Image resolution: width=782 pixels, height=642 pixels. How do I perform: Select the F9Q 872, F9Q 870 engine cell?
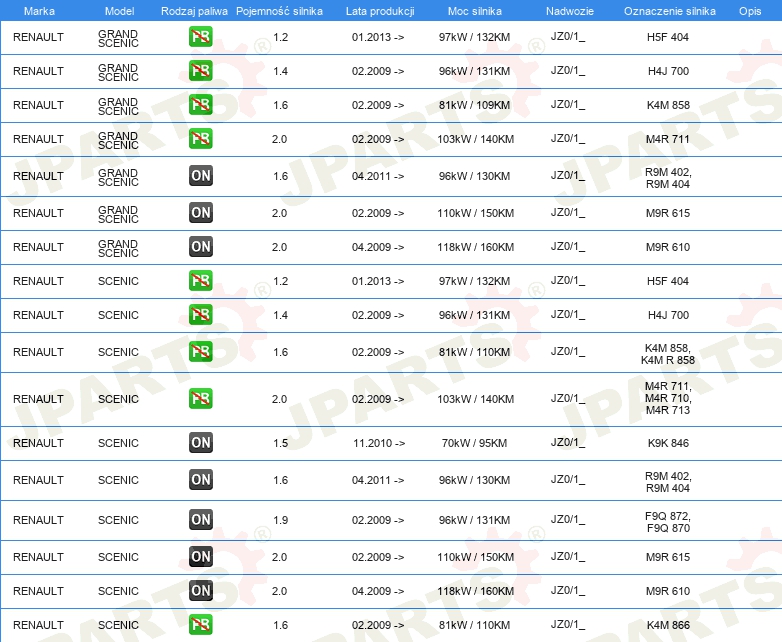668,522
